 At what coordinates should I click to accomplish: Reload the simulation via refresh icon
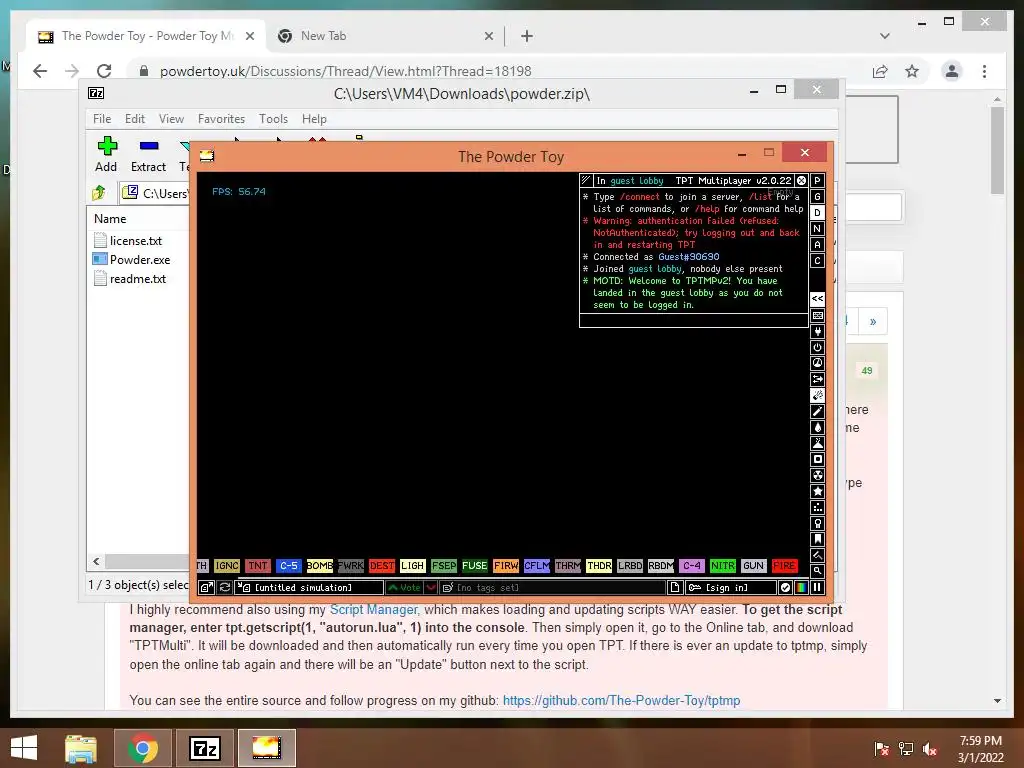click(x=224, y=587)
